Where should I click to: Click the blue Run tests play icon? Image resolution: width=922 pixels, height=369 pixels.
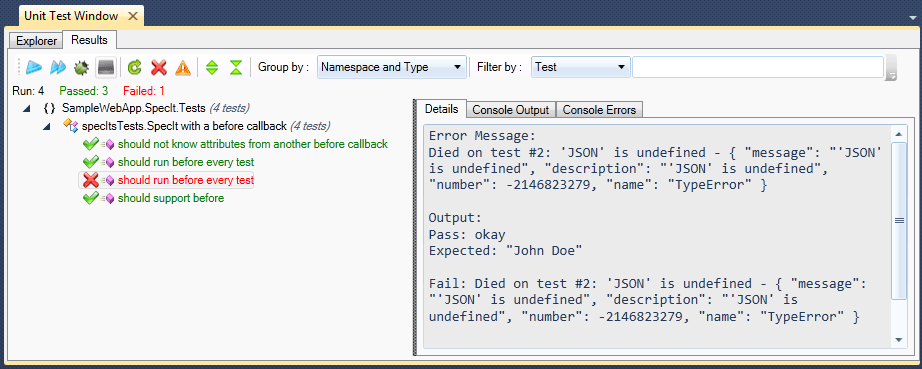click(34, 68)
